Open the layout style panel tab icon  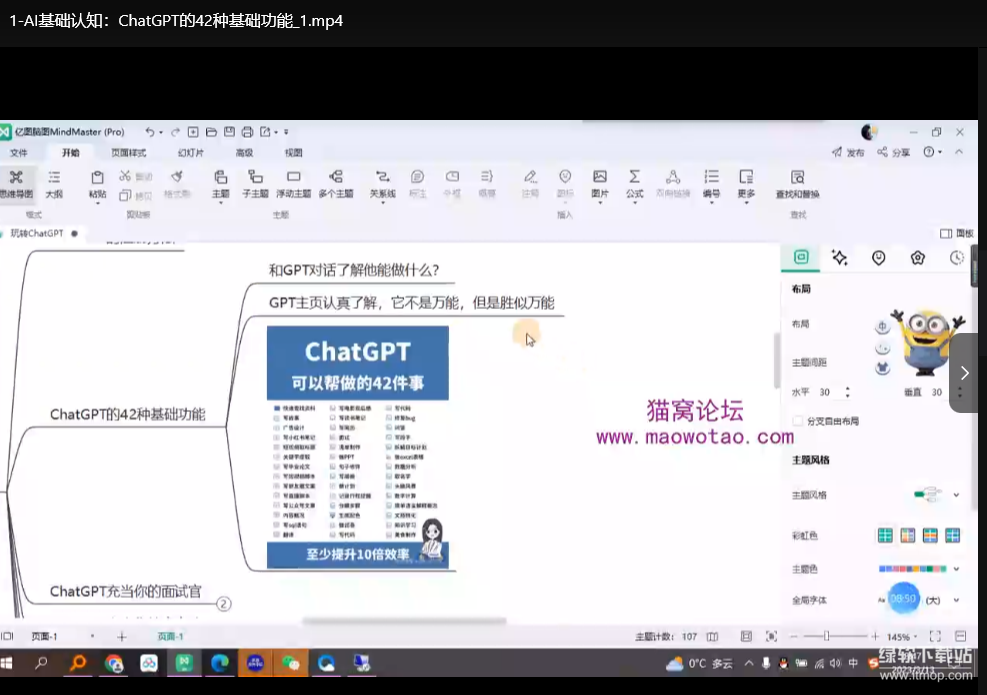point(801,257)
